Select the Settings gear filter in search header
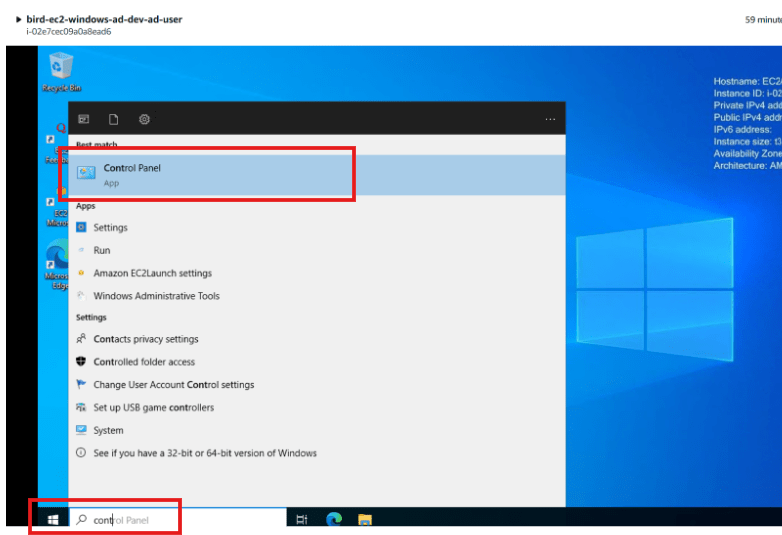This screenshot has height=535, width=782. pyautogui.click(x=144, y=119)
